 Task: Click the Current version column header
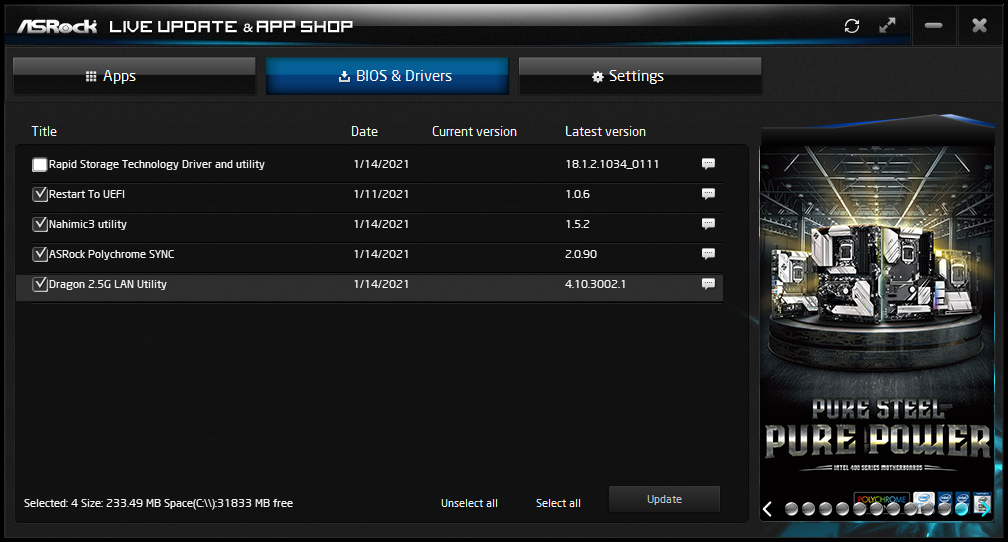(474, 131)
